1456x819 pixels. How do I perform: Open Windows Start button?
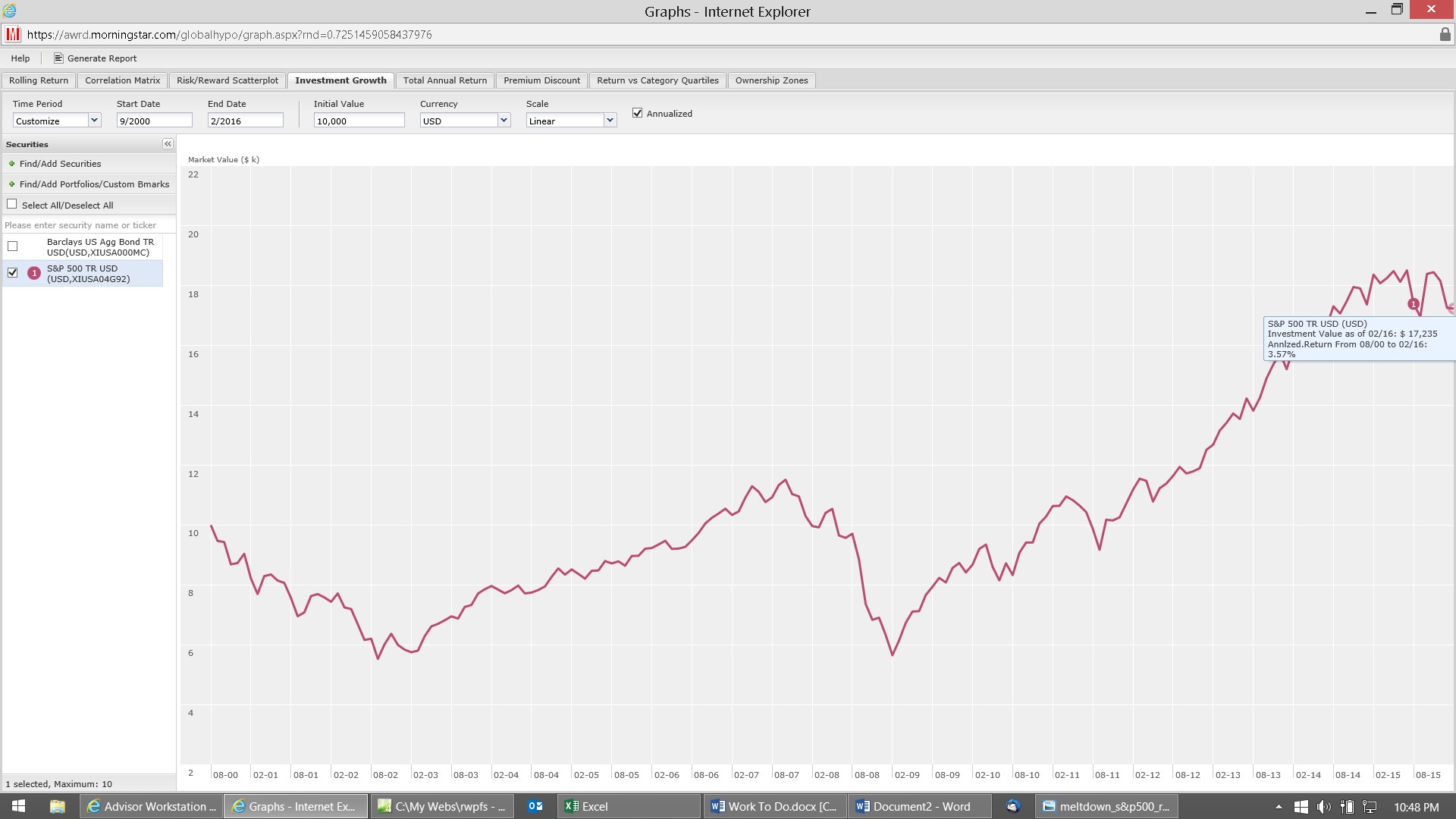click(x=18, y=806)
